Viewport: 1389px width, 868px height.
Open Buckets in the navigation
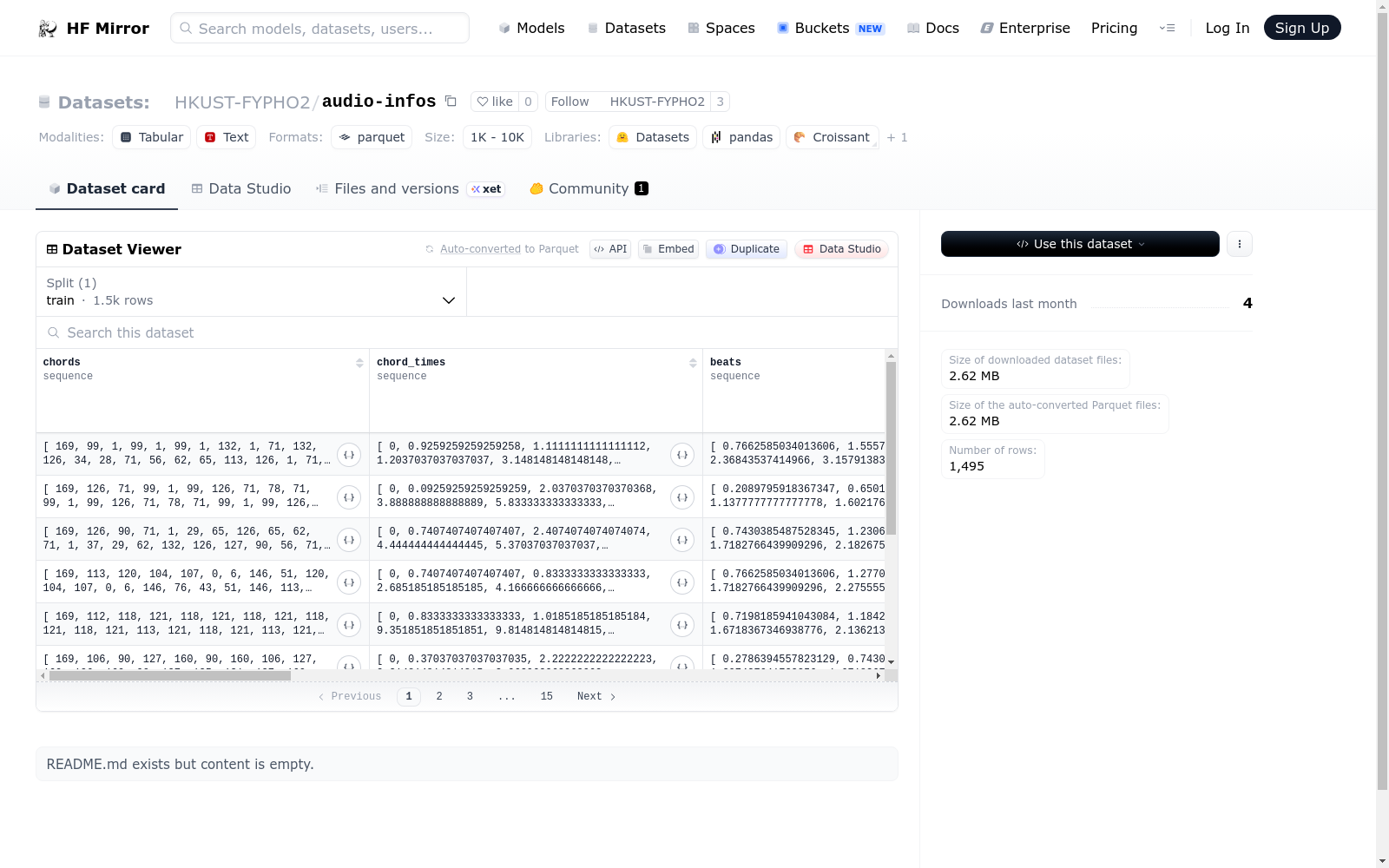point(830,28)
